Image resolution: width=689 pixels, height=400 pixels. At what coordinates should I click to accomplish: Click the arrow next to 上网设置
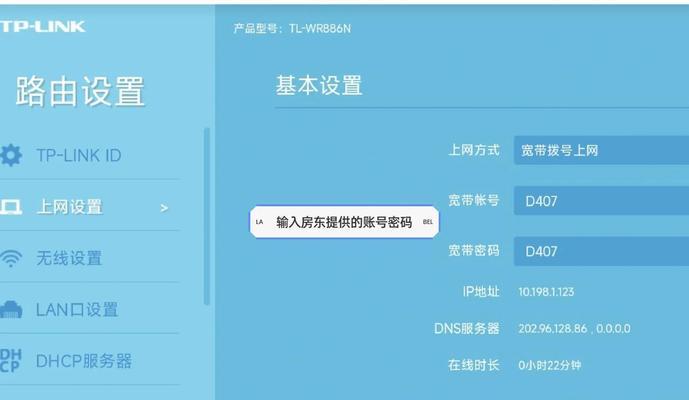(x=164, y=208)
